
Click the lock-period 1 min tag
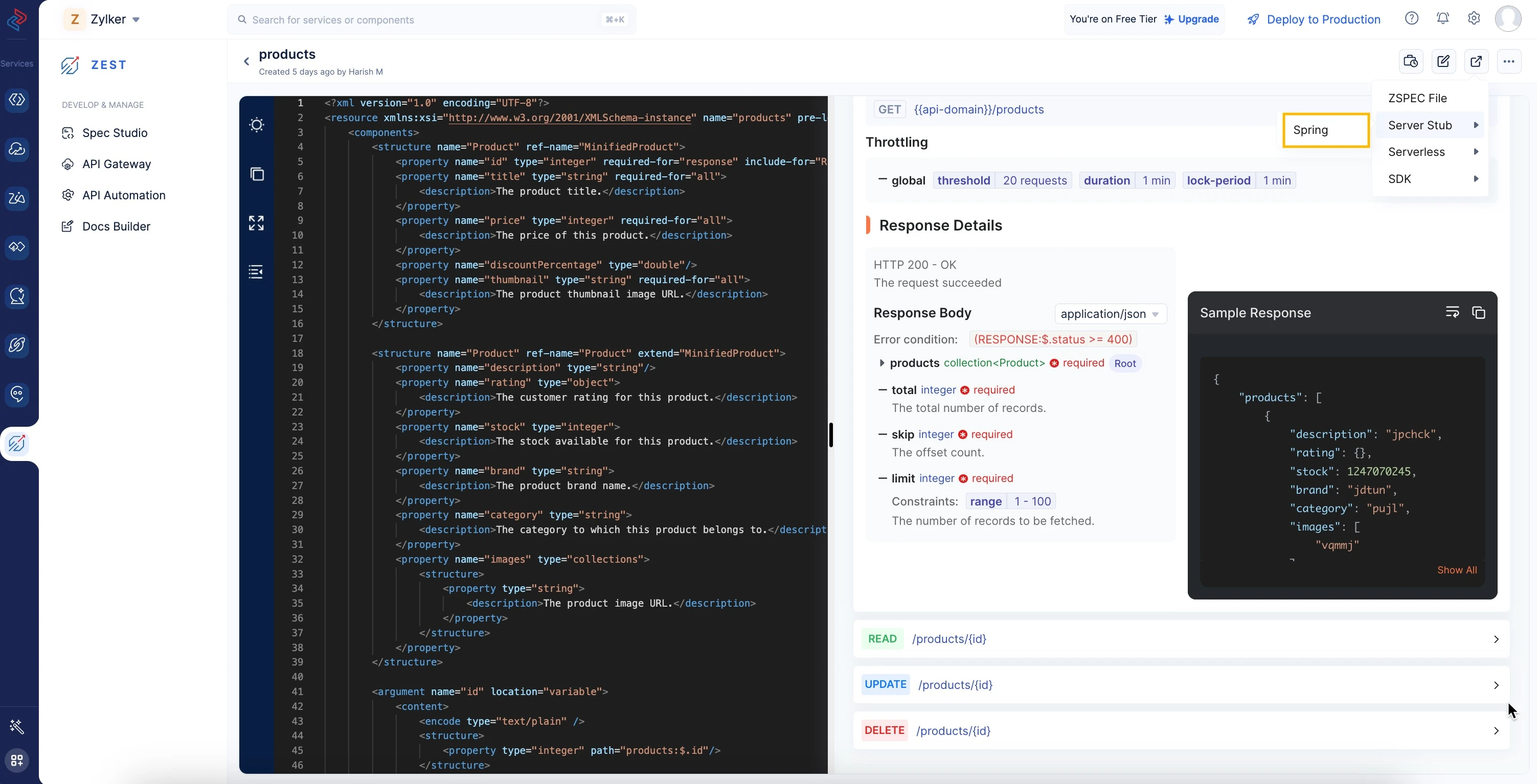1239,180
